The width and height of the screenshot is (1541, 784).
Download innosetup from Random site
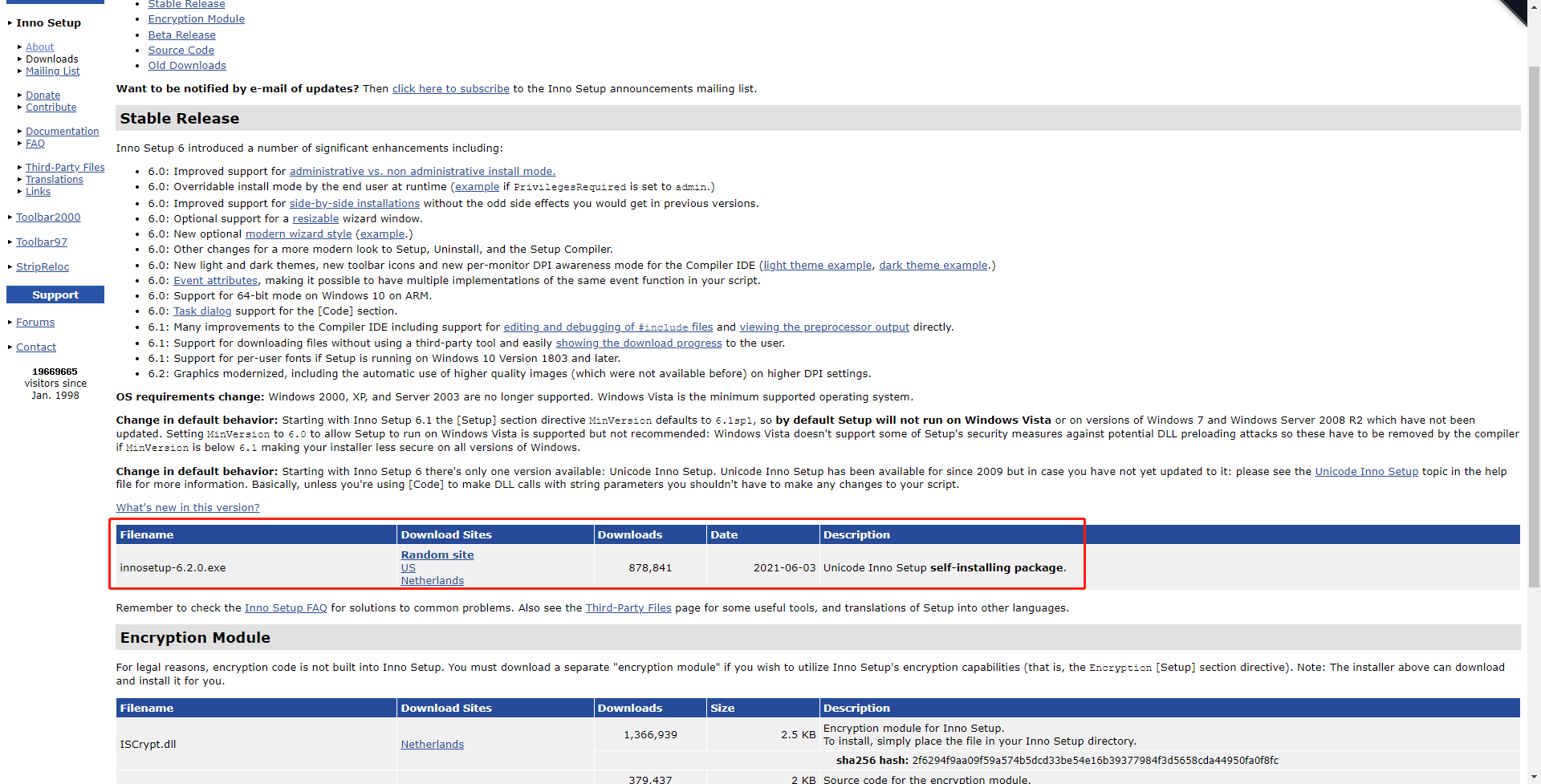[x=437, y=555]
